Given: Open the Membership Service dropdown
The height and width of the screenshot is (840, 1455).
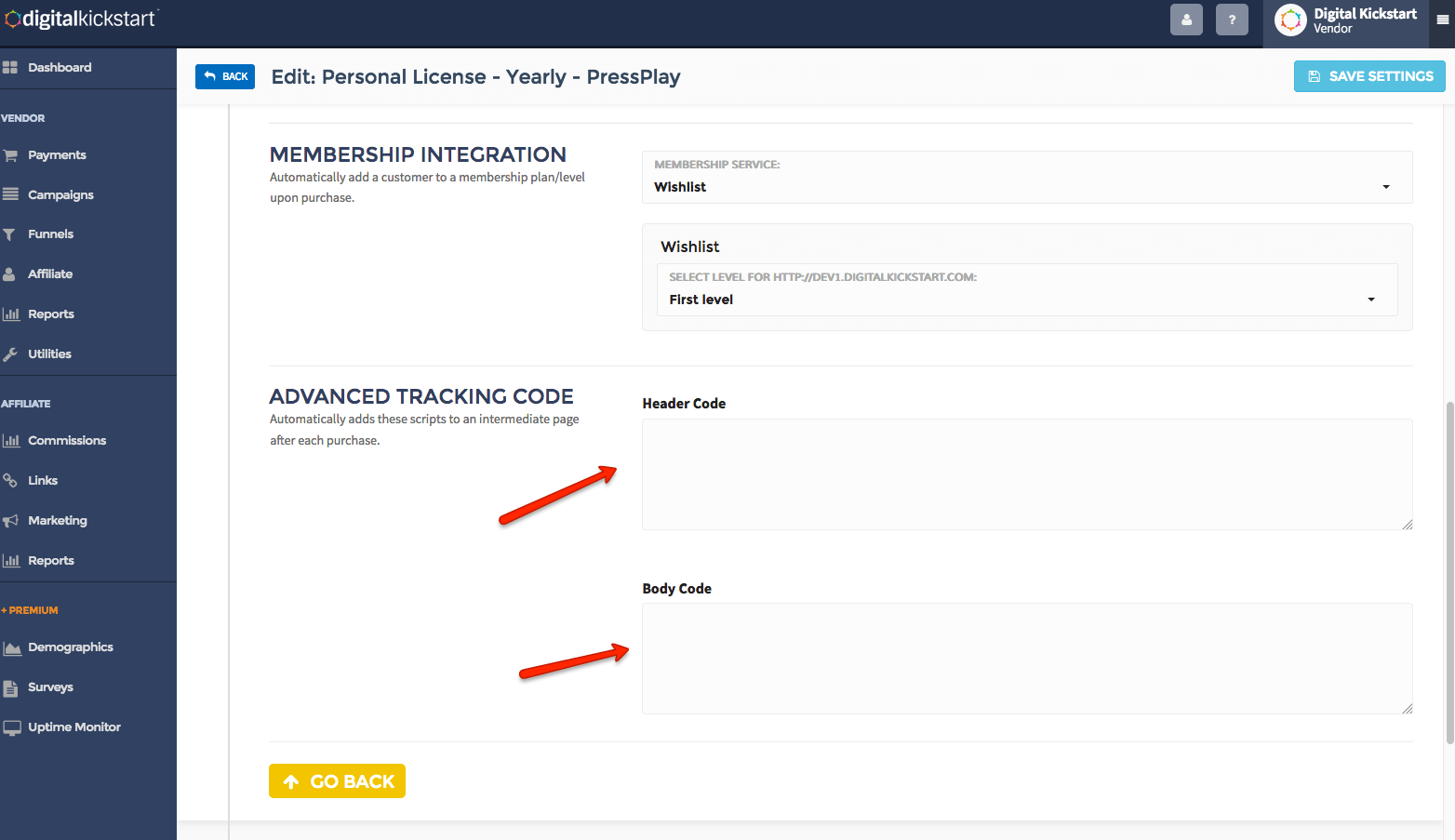Looking at the screenshot, I should (1027, 177).
